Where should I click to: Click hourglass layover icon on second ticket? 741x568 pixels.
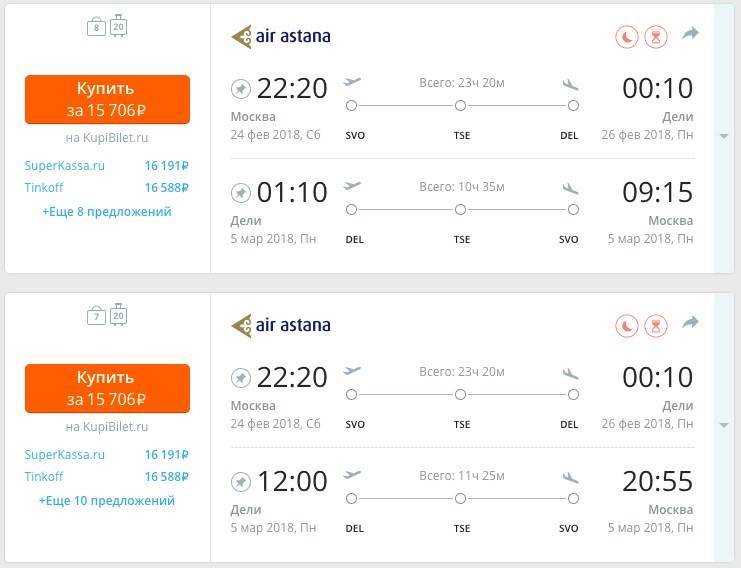656,326
